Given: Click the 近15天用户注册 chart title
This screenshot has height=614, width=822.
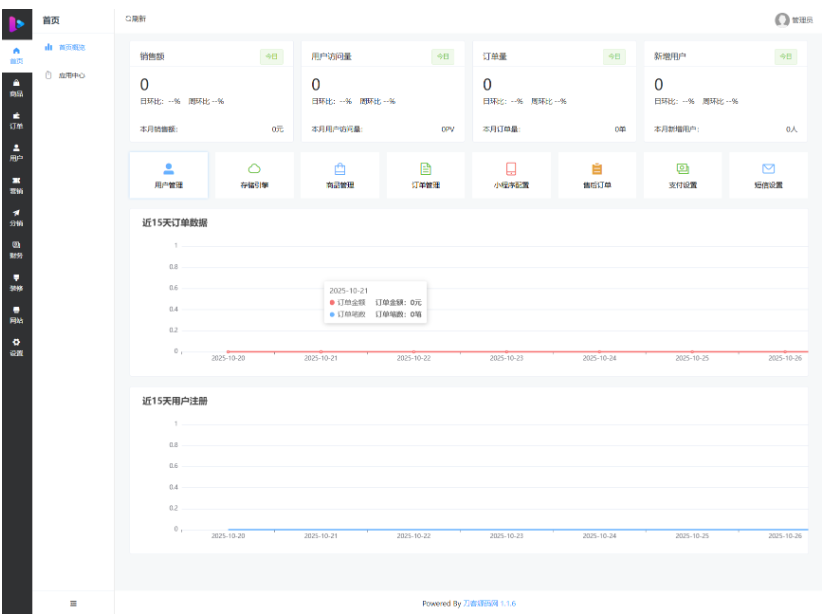Looking at the screenshot, I should click(x=175, y=401).
